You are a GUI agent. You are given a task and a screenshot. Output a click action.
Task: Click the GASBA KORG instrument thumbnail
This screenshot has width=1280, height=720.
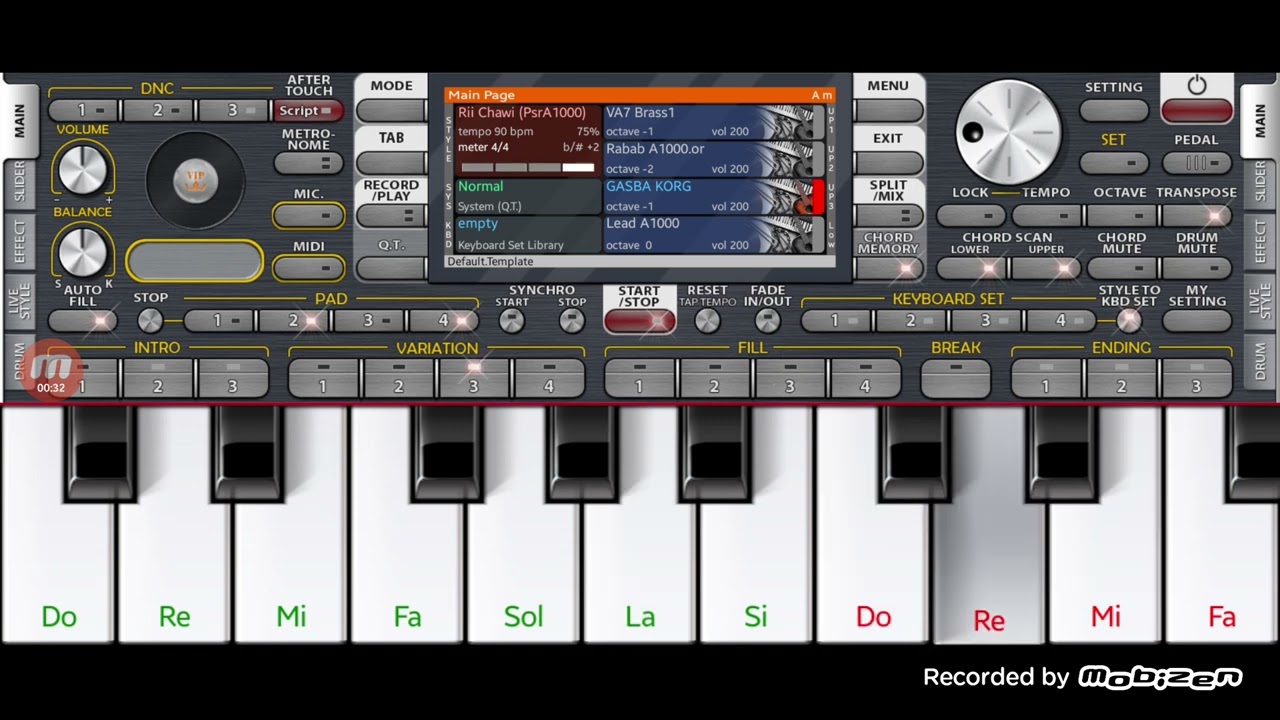788,196
